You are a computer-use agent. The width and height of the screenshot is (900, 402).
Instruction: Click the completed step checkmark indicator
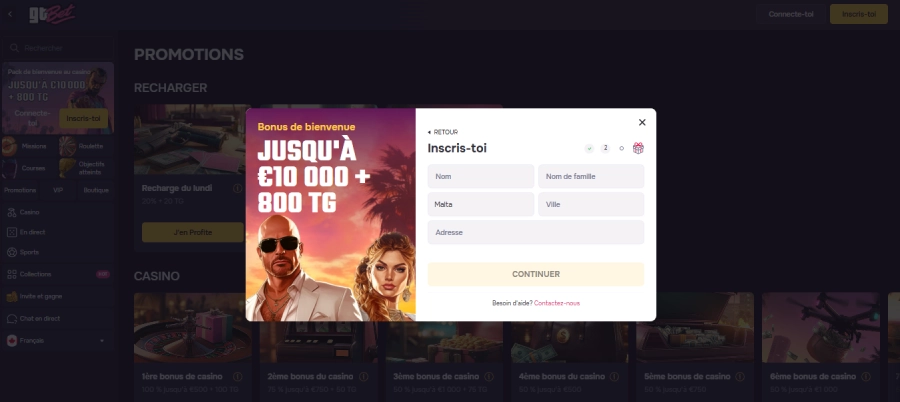click(x=589, y=148)
